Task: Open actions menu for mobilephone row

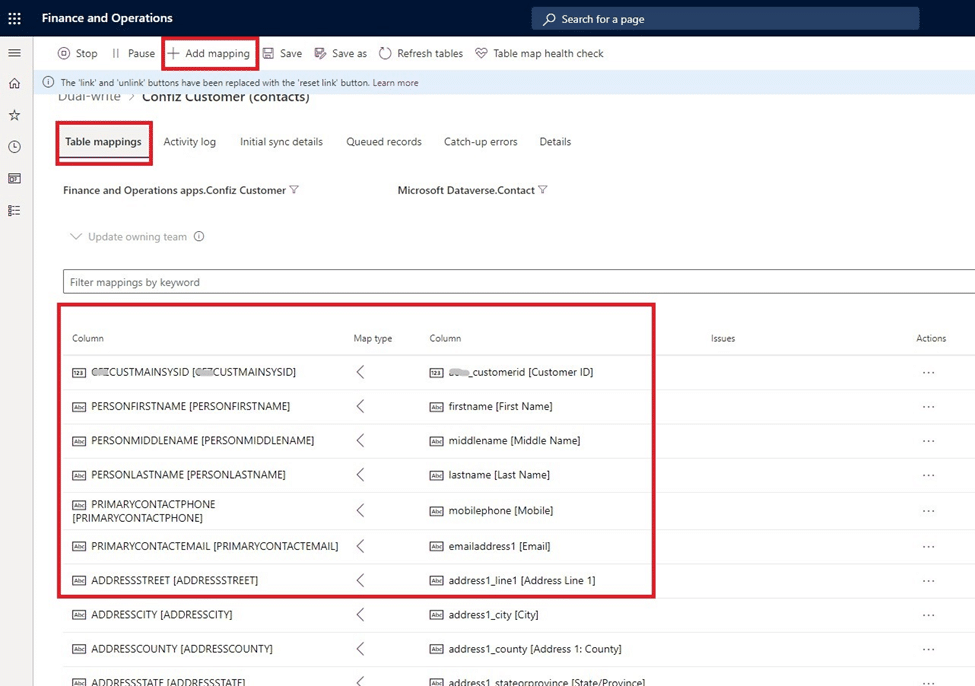Action: point(928,511)
